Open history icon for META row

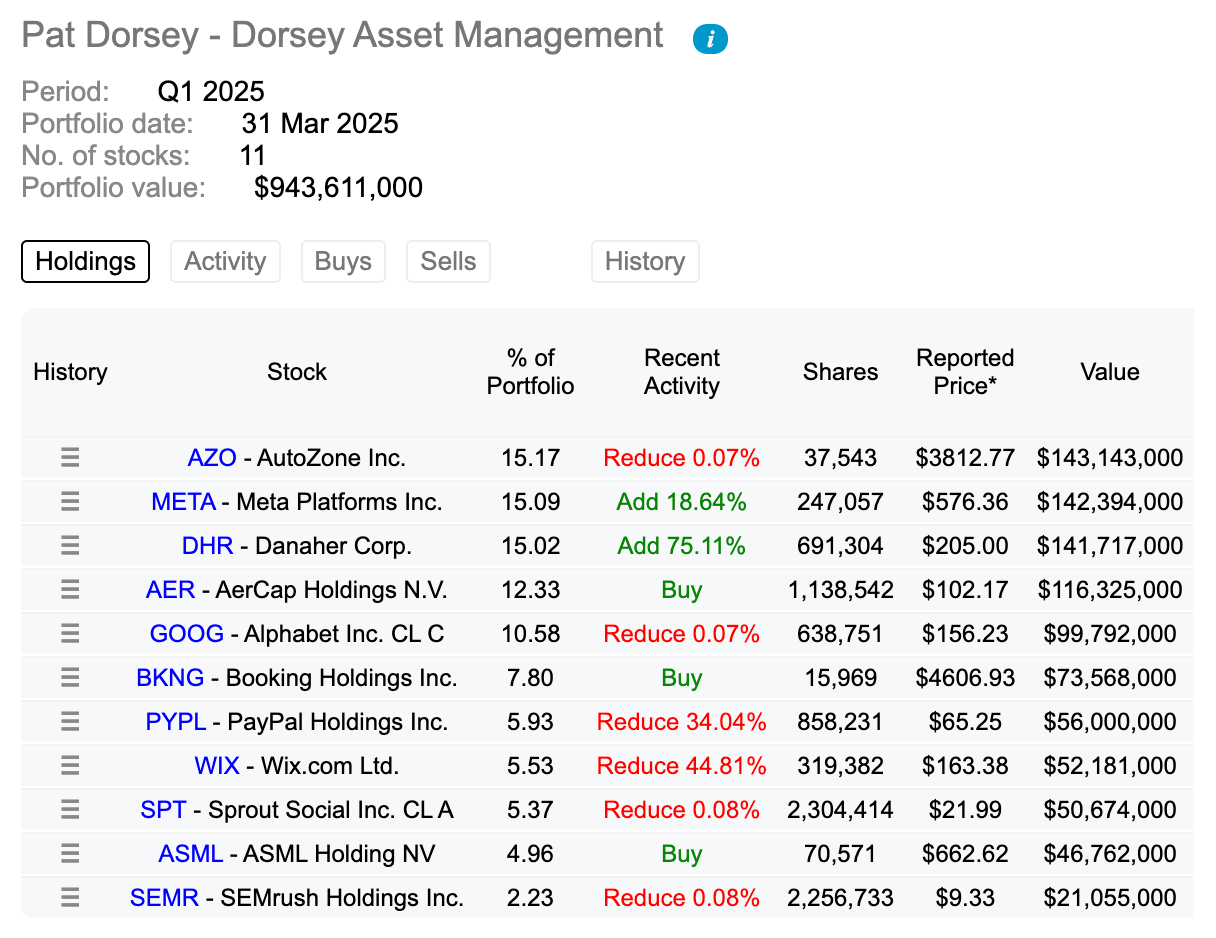pyautogui.click(x=70, y=502)
